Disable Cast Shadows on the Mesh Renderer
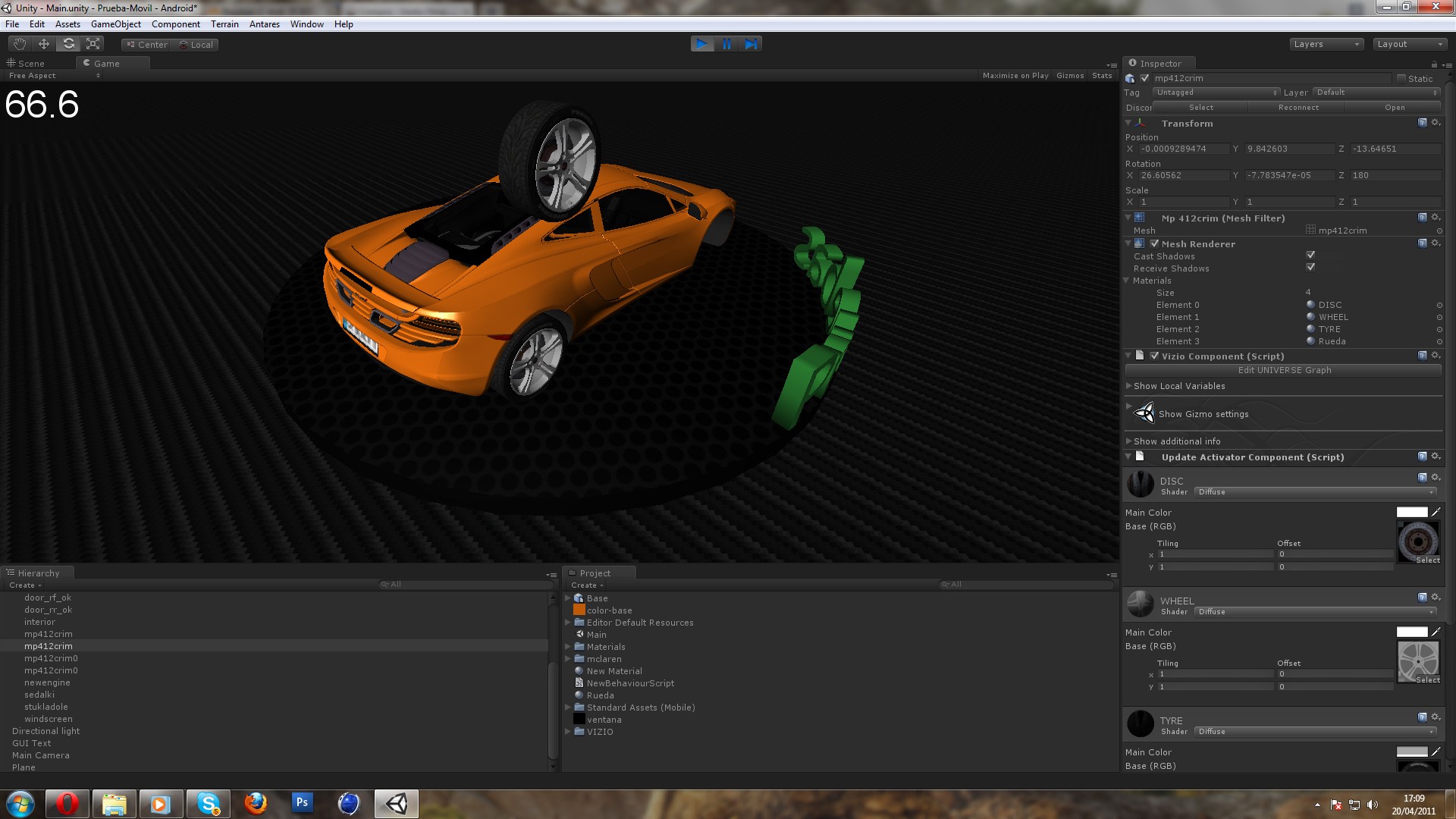This screenshot has width=1456, height=819. point(1310,256)
